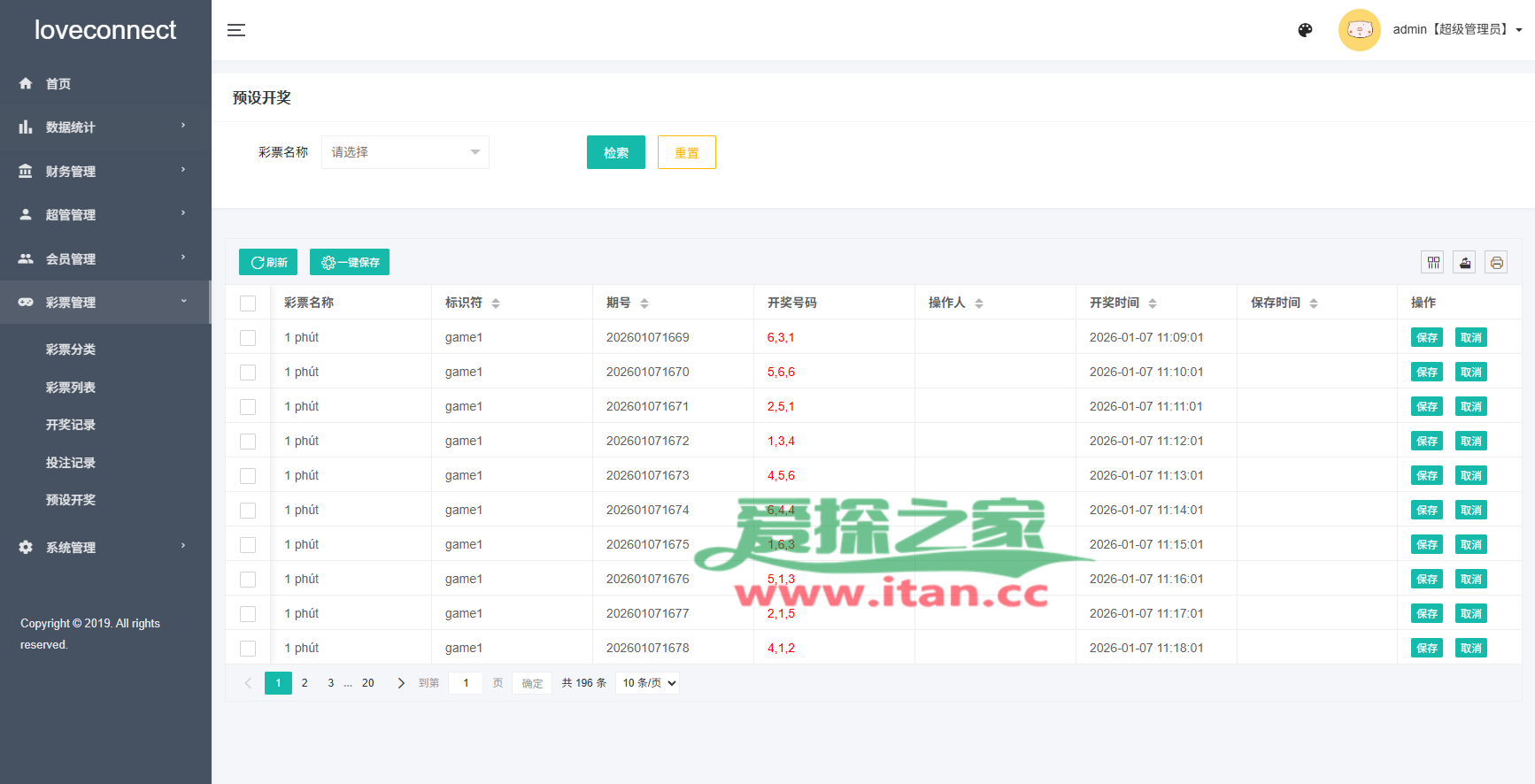Check the row for issue 202601071673
This screenshot has width=1535, height=784.
click(248, 476)
